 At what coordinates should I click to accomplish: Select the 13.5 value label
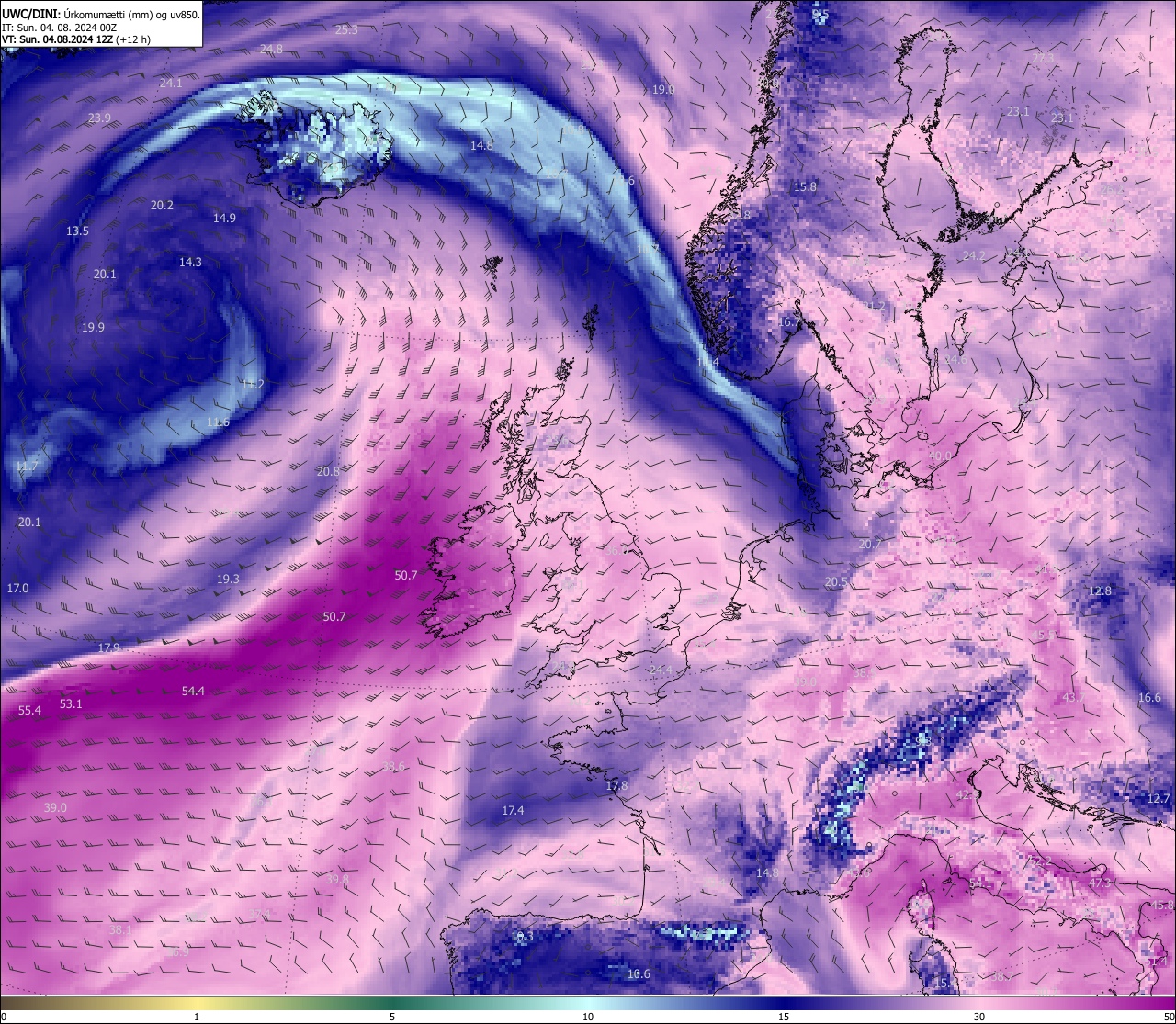(x=77, y=231)
